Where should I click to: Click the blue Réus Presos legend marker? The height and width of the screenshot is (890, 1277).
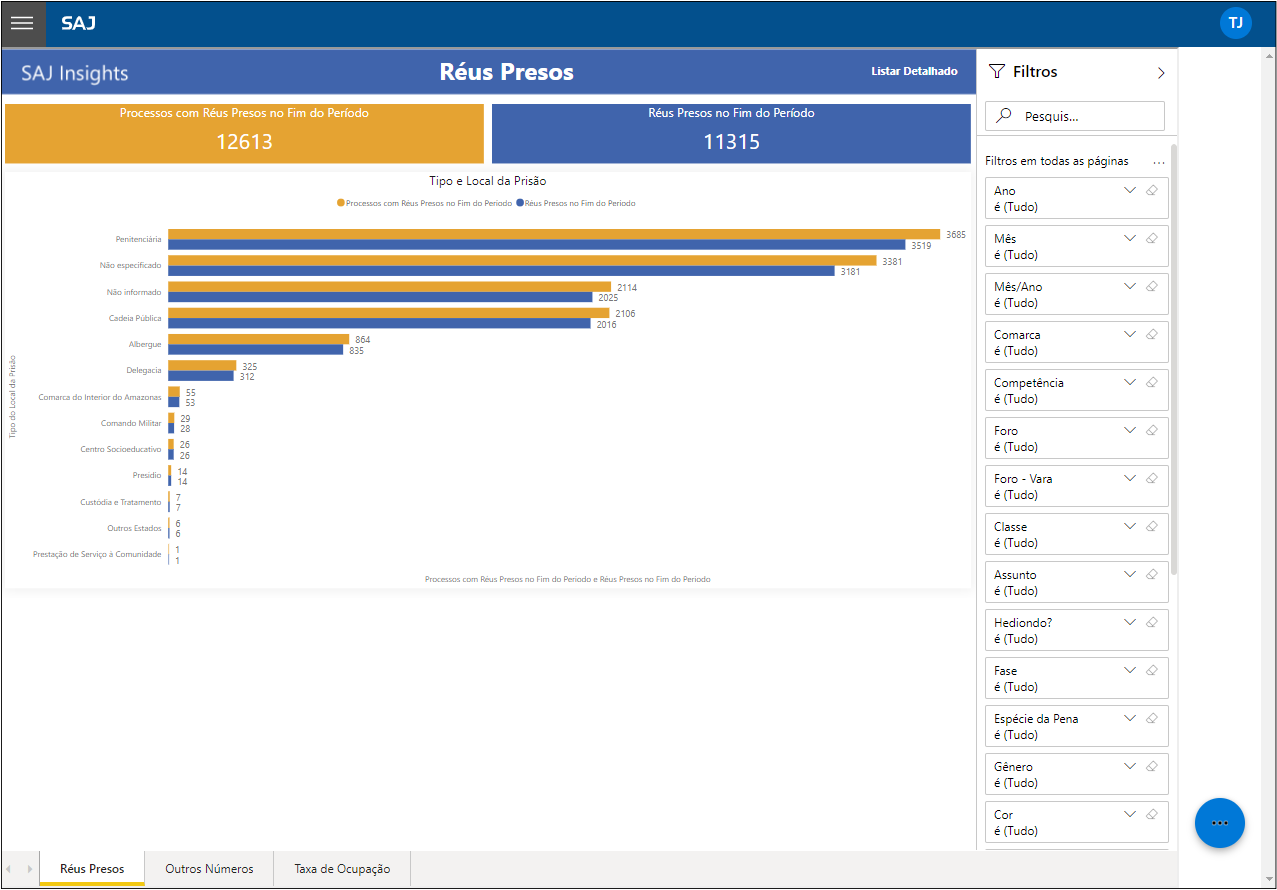(x=520, y=203)
